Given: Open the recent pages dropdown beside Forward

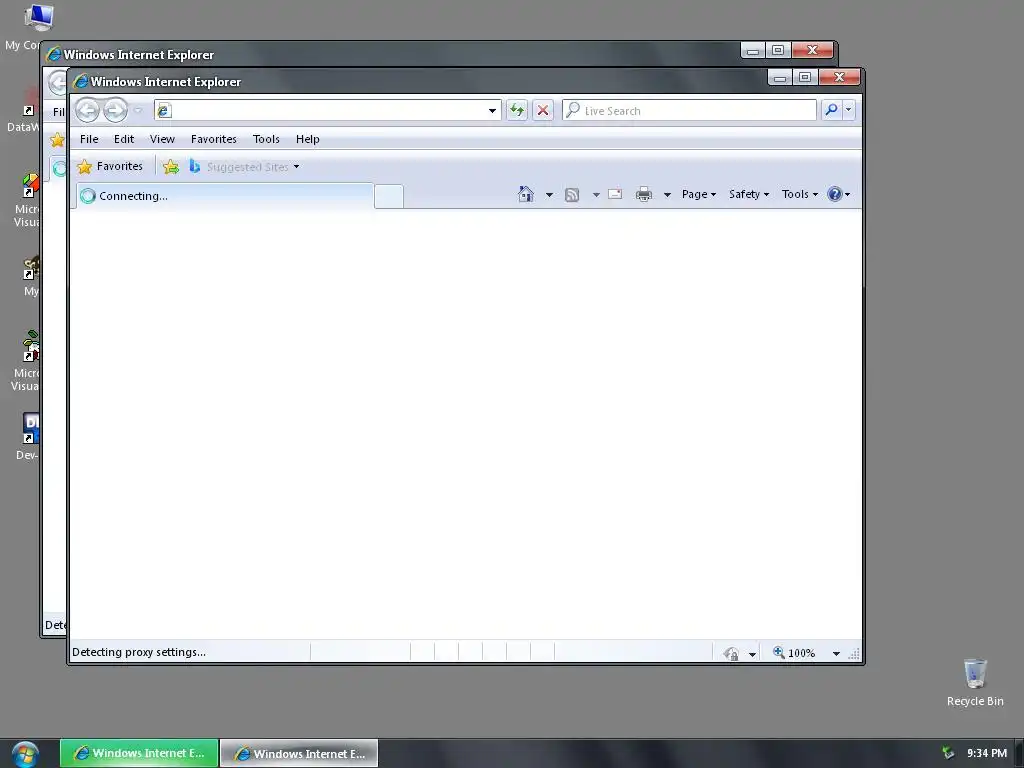Looking at the screenshot, I should (x=138, y=110).
